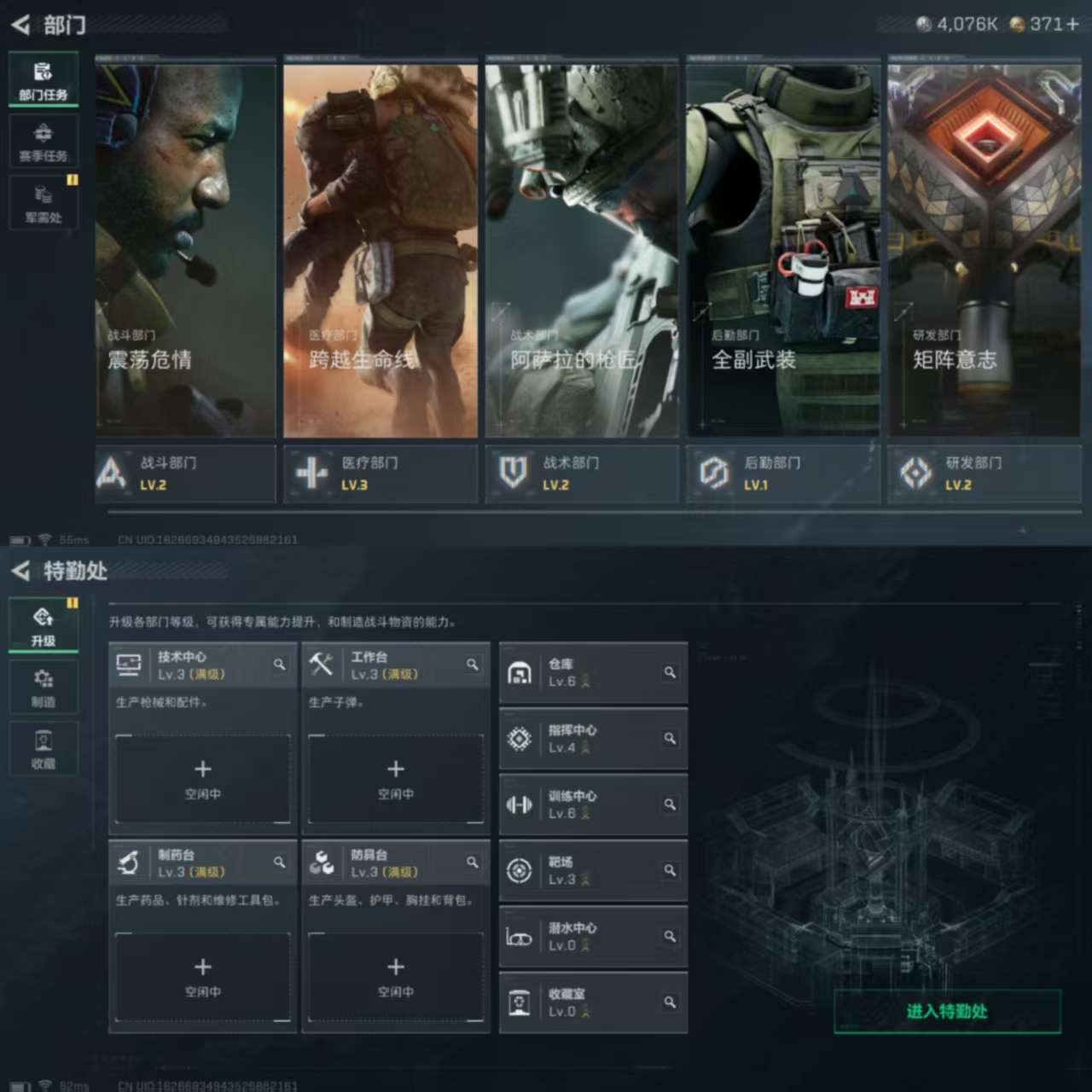The width and height of the screenshot is (1092, 1092).
Task: Inspect 制药台 with its magnifier icon
Action: click(x=279, y=863)
